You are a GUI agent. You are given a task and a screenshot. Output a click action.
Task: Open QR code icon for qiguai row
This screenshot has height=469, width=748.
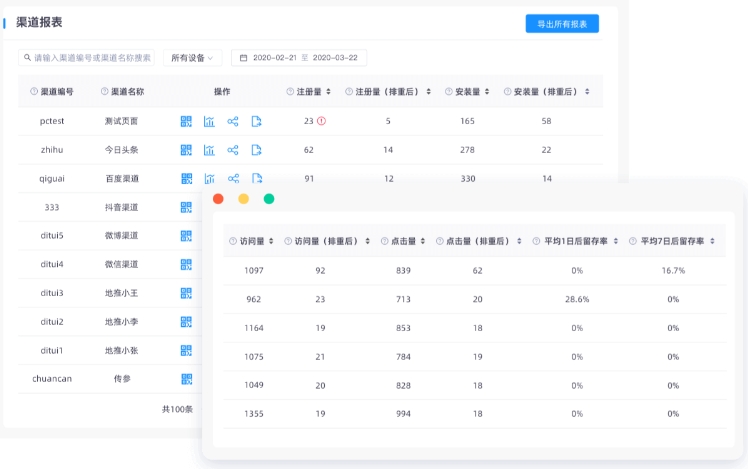pyautogui.click(x=187, y=178)
